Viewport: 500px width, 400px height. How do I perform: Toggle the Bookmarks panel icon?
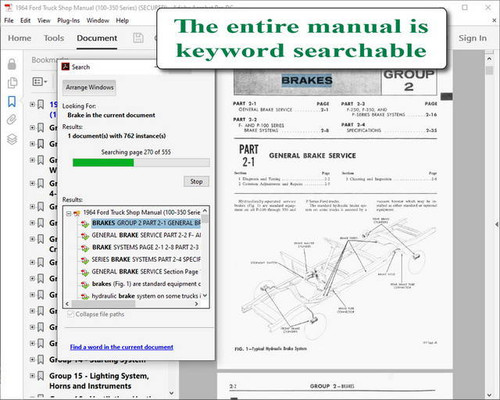tap(12, 101)
